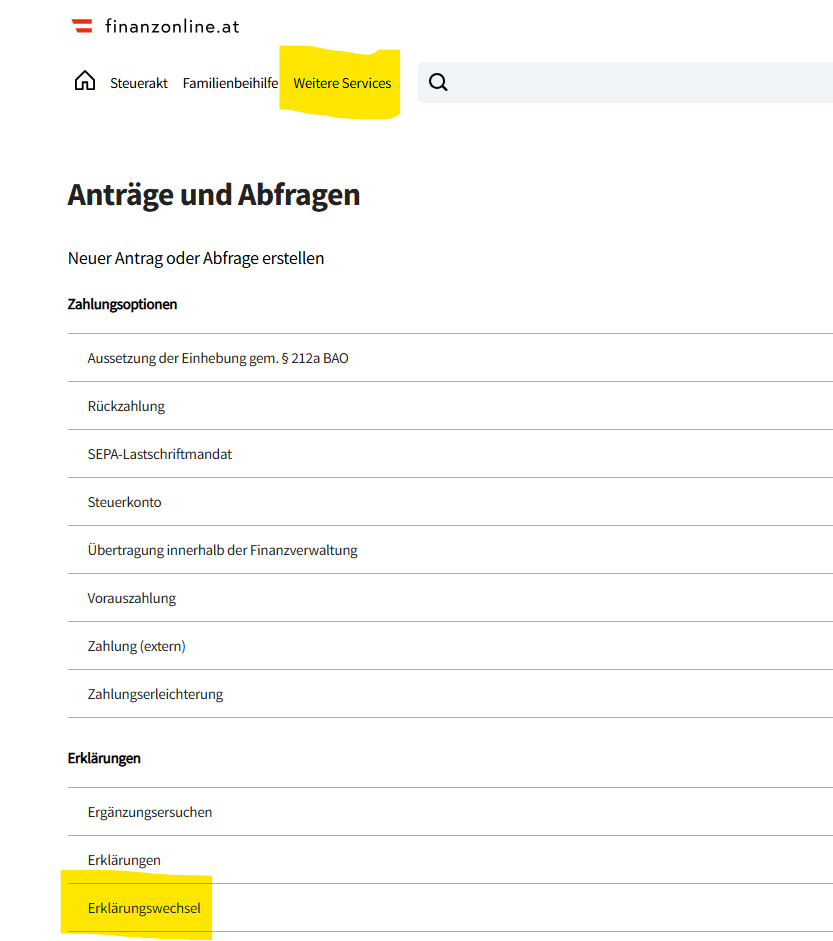Open the Familienbeihilfe menu item
The image size is (833, 941).
[230, 84]
